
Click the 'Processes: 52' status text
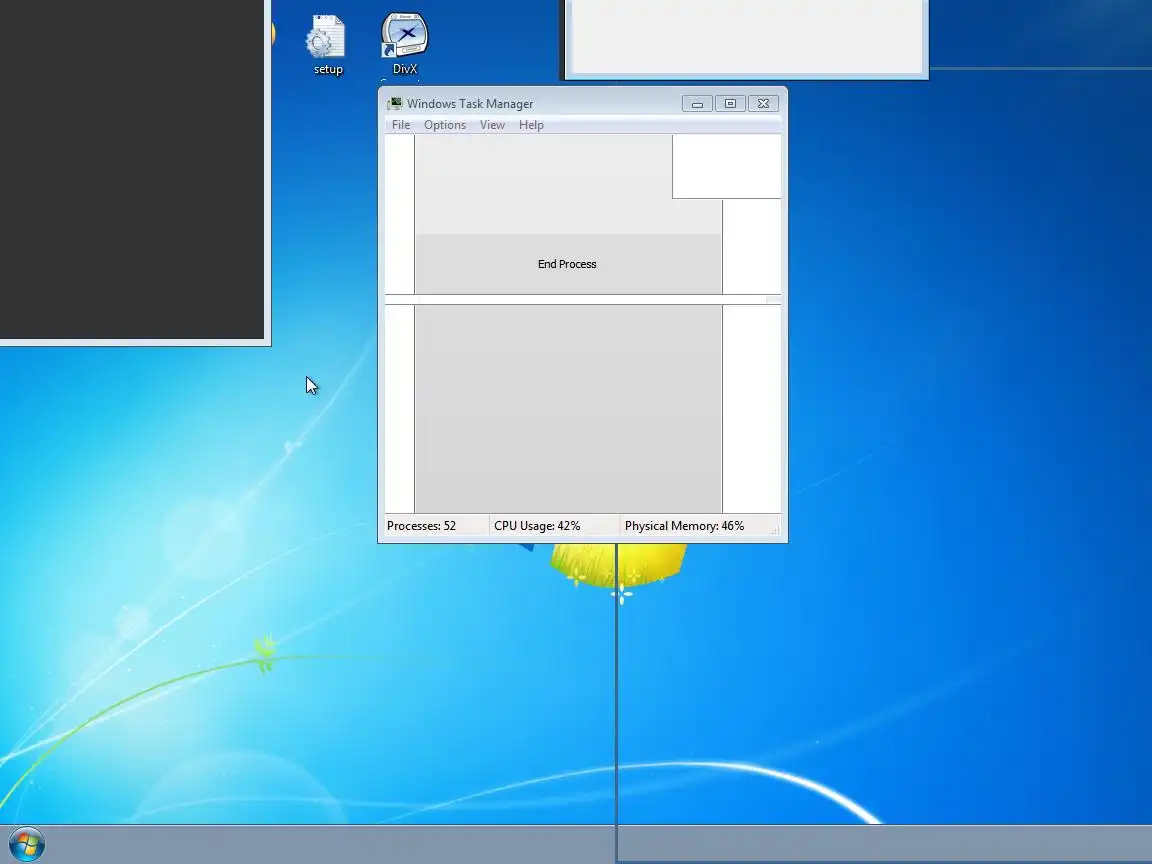(x=421, y=526)
